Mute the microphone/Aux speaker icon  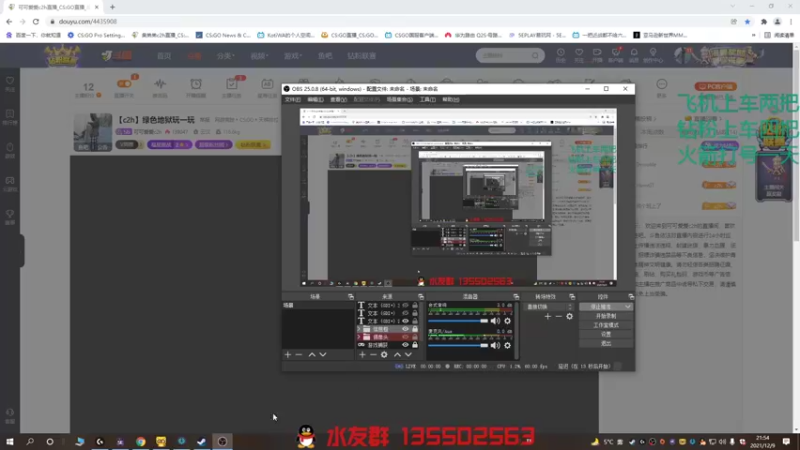pyautogui.click(x=495, y=345)
